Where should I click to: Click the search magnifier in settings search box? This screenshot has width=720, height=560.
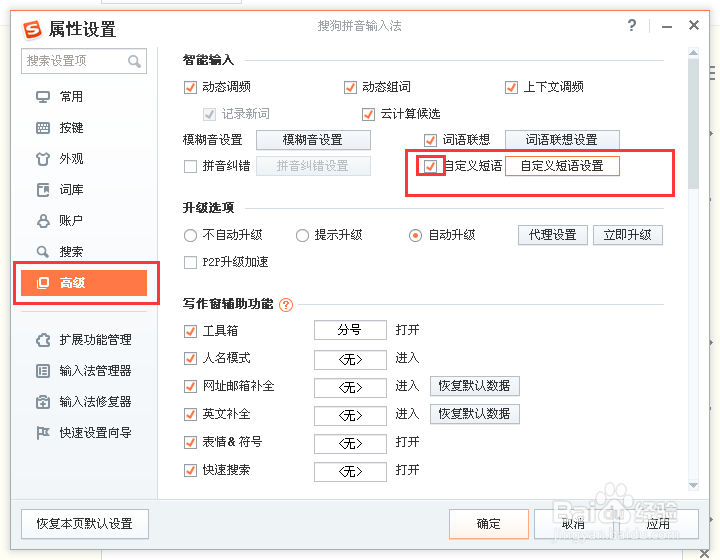(x=134, y=61)
